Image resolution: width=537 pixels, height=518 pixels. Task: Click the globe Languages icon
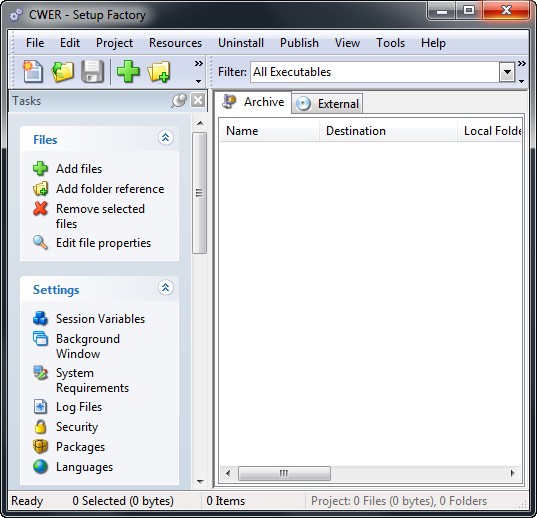click(40, 467)
